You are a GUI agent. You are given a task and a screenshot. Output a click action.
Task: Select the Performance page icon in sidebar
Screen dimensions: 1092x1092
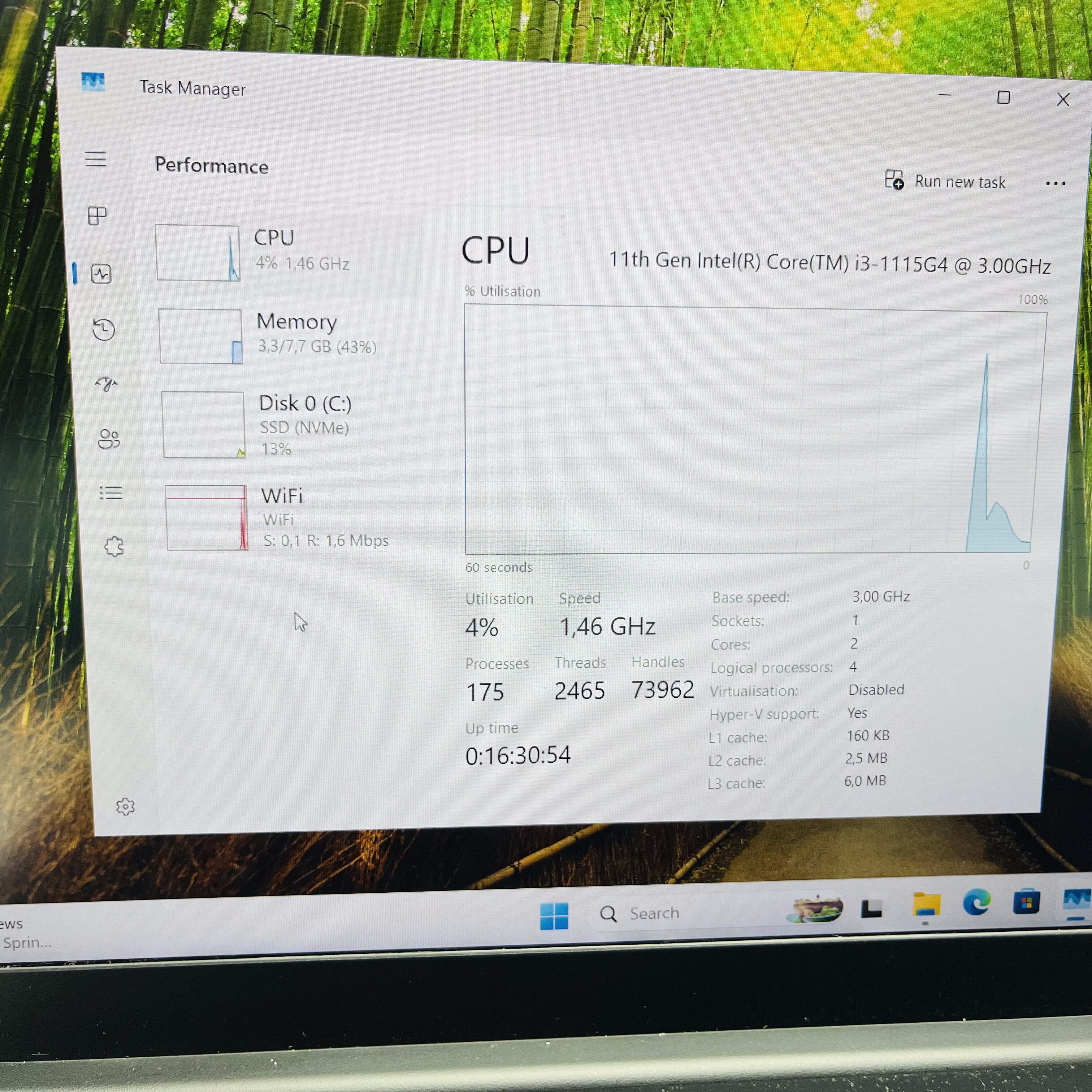point(101,274)
